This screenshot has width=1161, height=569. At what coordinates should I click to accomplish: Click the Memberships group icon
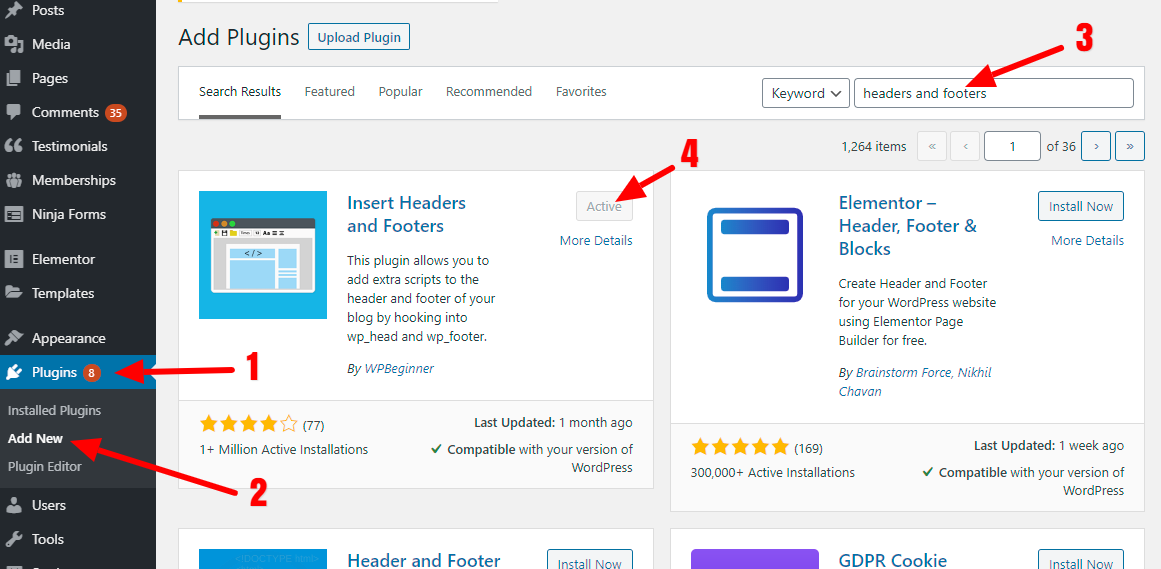pyautogui.click(x=14, y=180)
